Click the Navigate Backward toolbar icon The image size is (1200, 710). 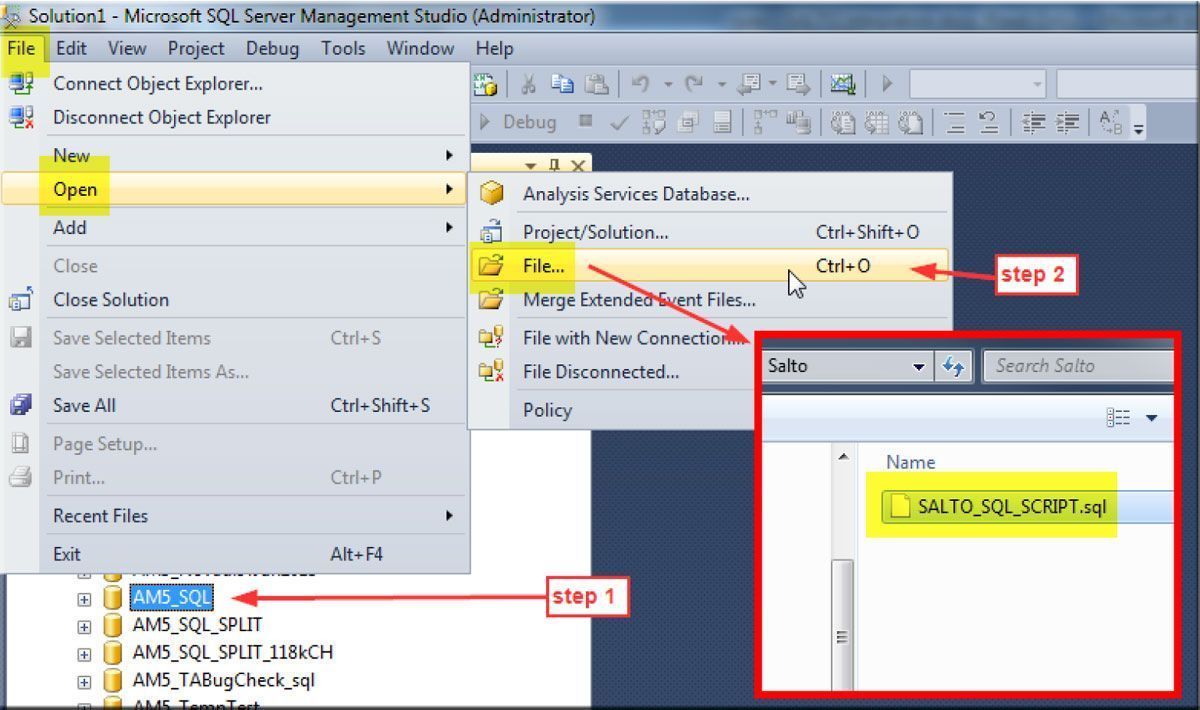click(x=750, y=85)
